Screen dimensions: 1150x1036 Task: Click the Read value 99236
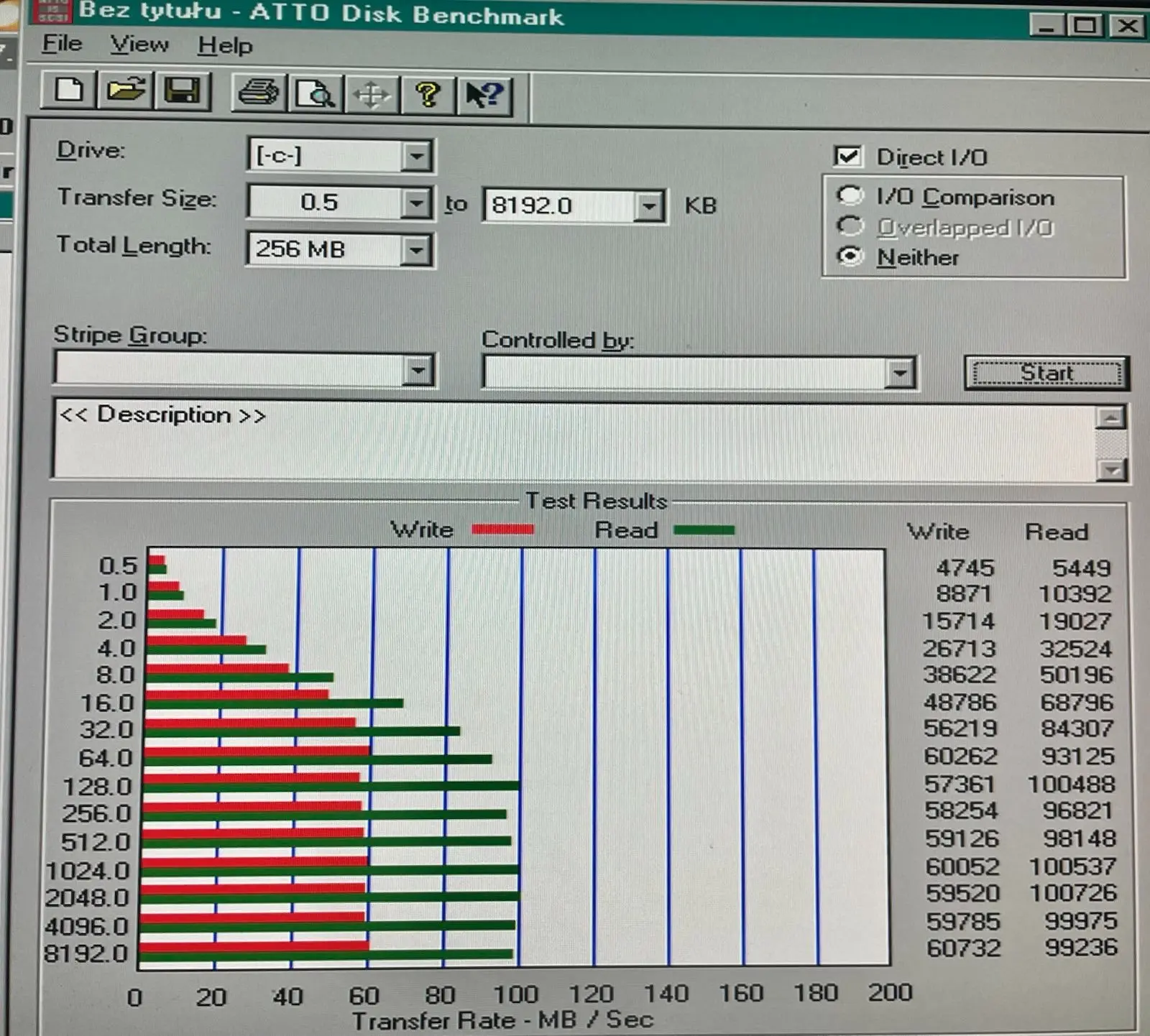pos(1081,947)
